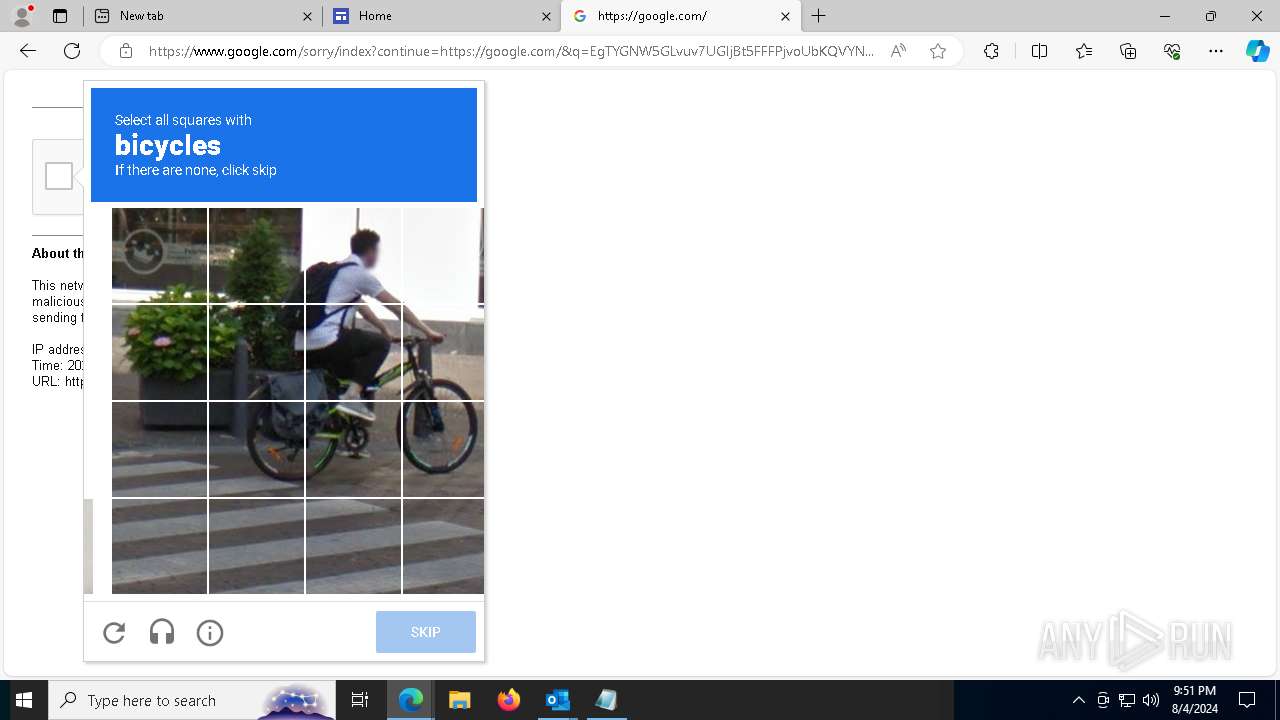1280x720 pixels.
Task: Close the google.com tab
Action: coord(785,16)
